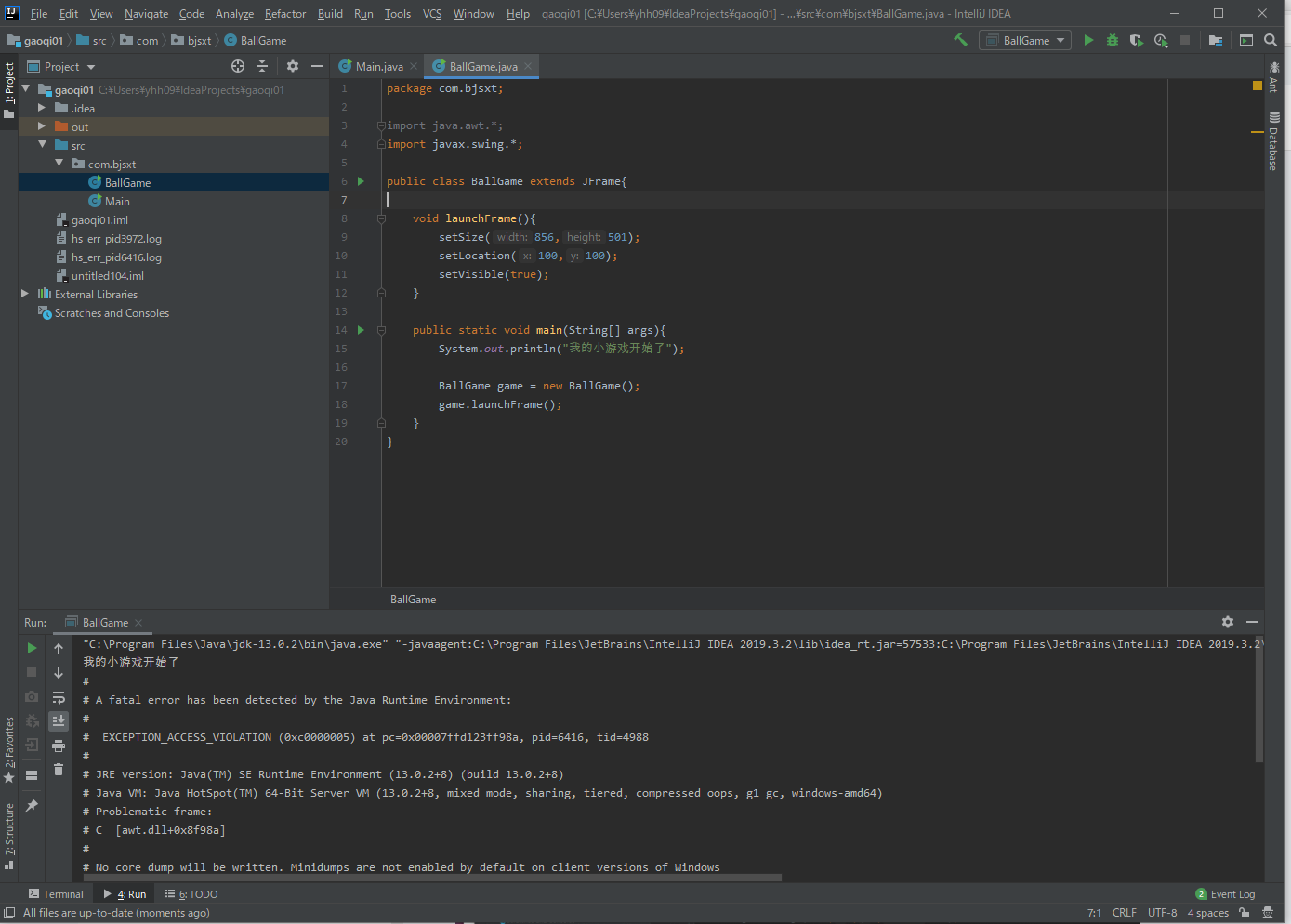Collapse all in Project panel
The width and height of the screenshot is (1291, 924).
point(262,66)
